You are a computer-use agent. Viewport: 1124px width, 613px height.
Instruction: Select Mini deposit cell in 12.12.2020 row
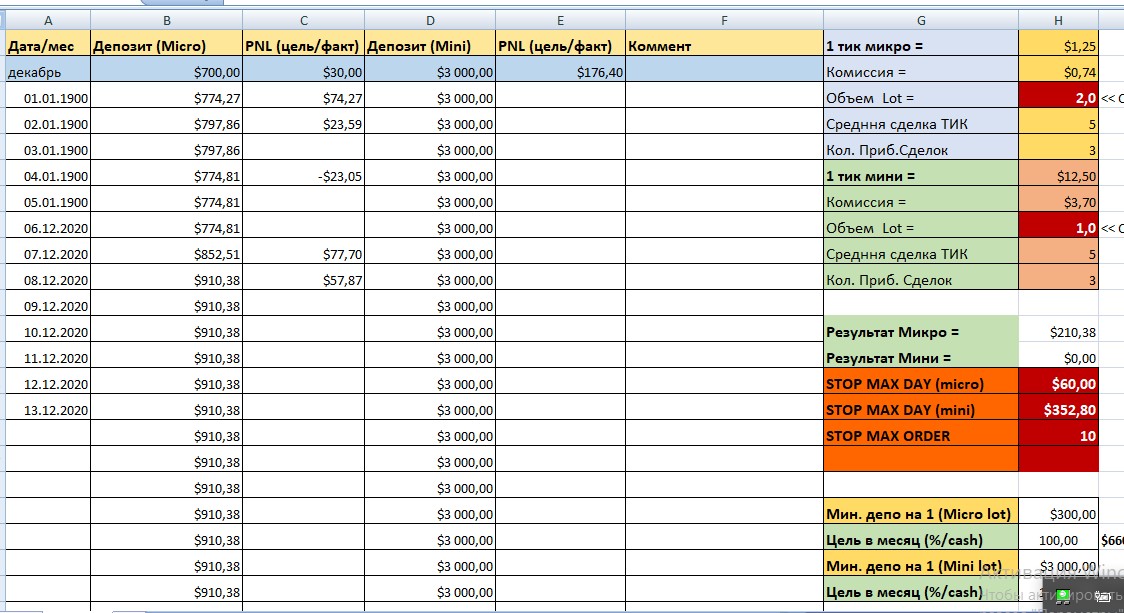click(x=430, y=381)
